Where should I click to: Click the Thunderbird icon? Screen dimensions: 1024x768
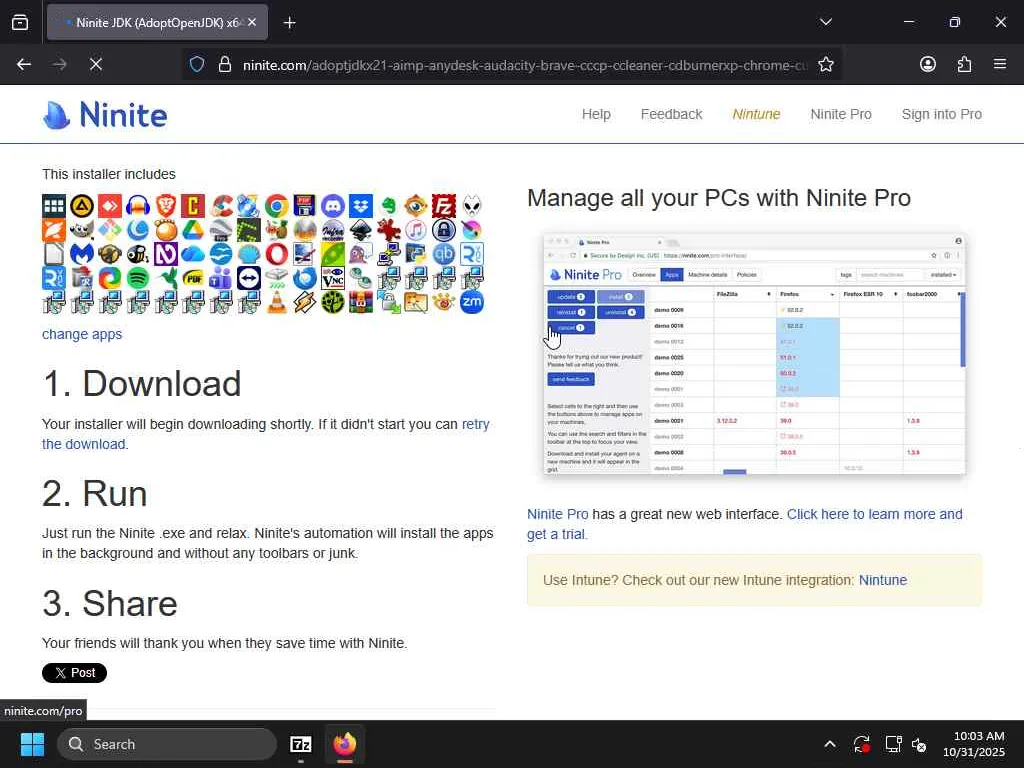pos(305,278)
